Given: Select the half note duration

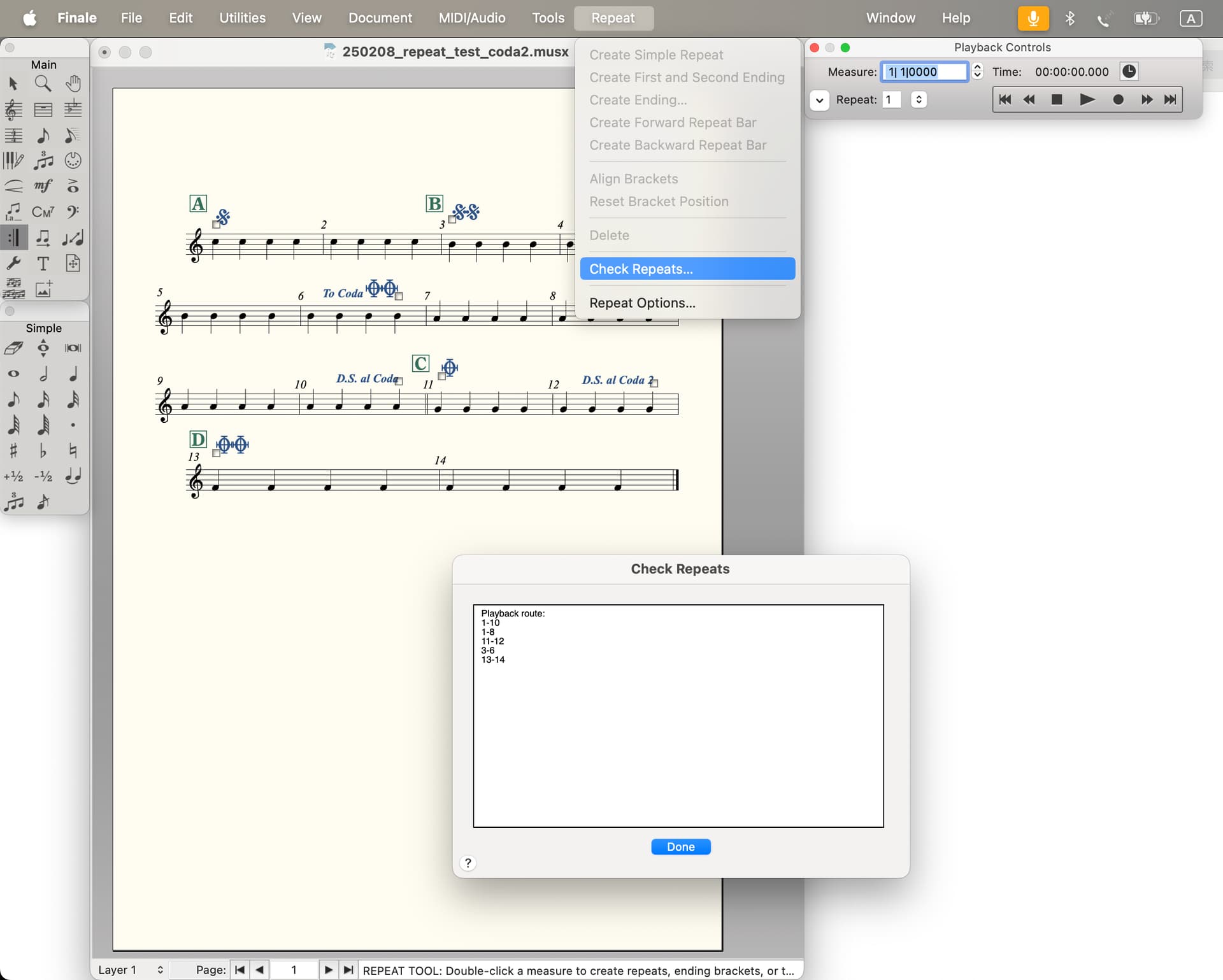Looking at the screenshot, I should tap(43, 374).
